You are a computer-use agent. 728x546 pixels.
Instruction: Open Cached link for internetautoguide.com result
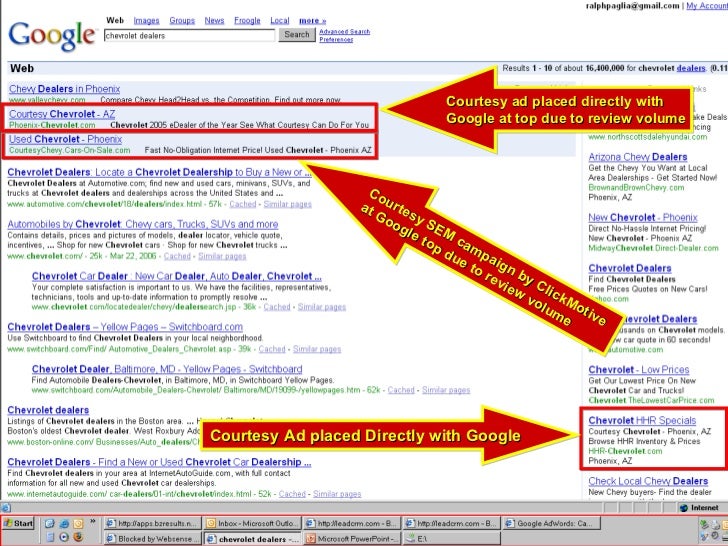pyautogui.click(x=292, y=494)
